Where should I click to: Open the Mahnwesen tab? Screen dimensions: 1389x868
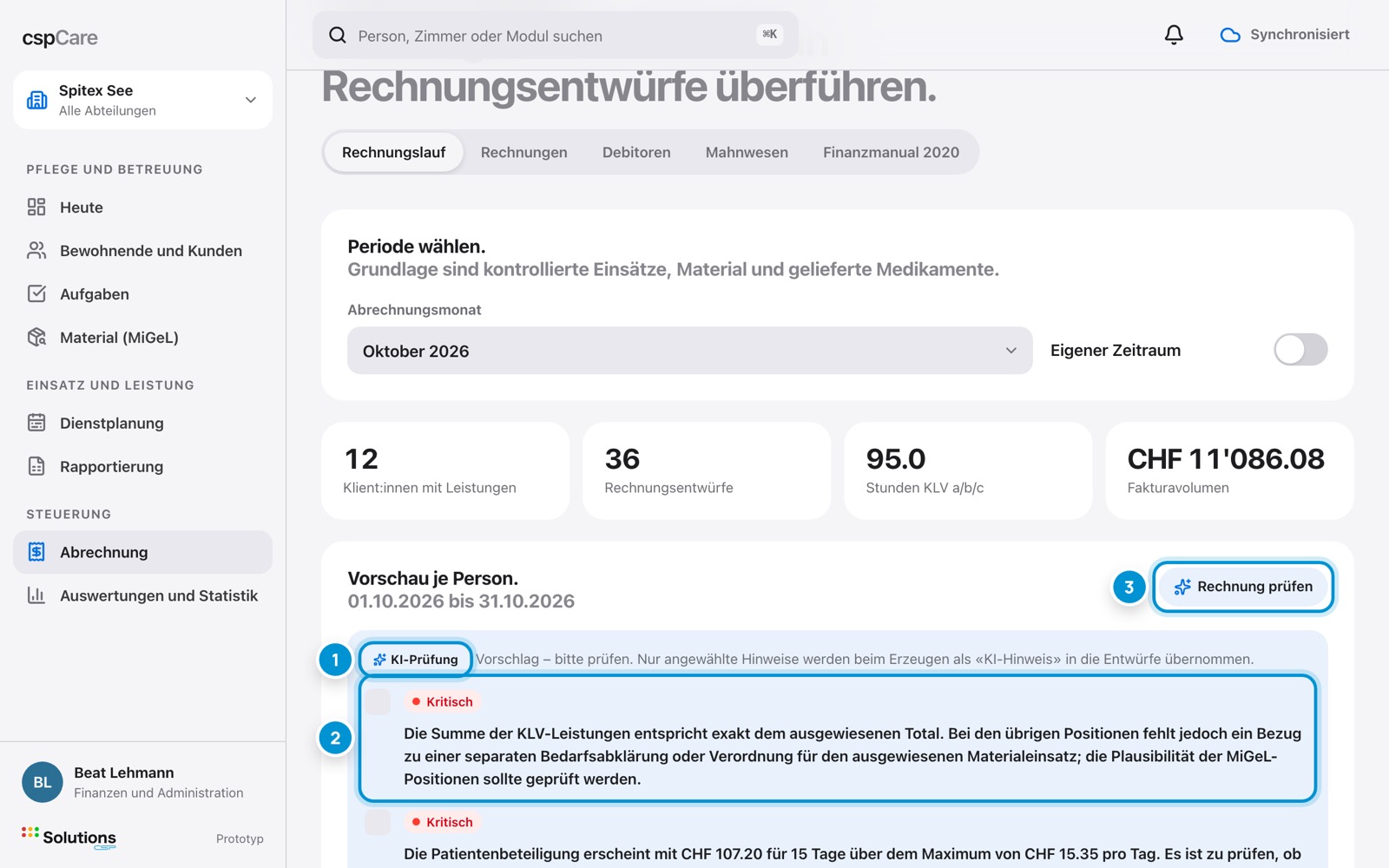click(747, 152)
